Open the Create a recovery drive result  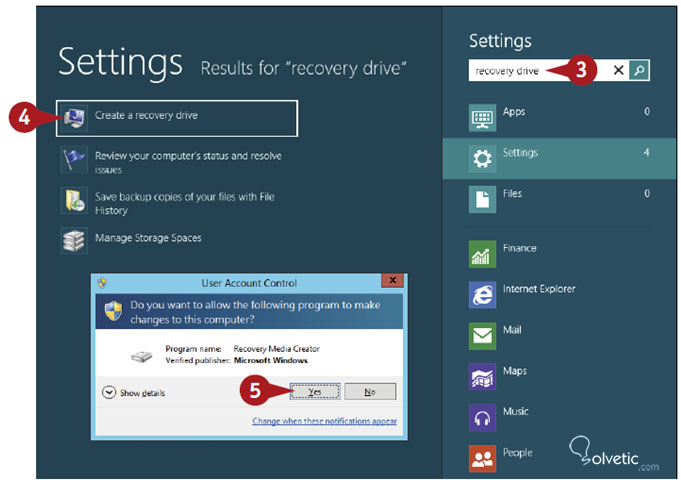click(x=177, y=118)
